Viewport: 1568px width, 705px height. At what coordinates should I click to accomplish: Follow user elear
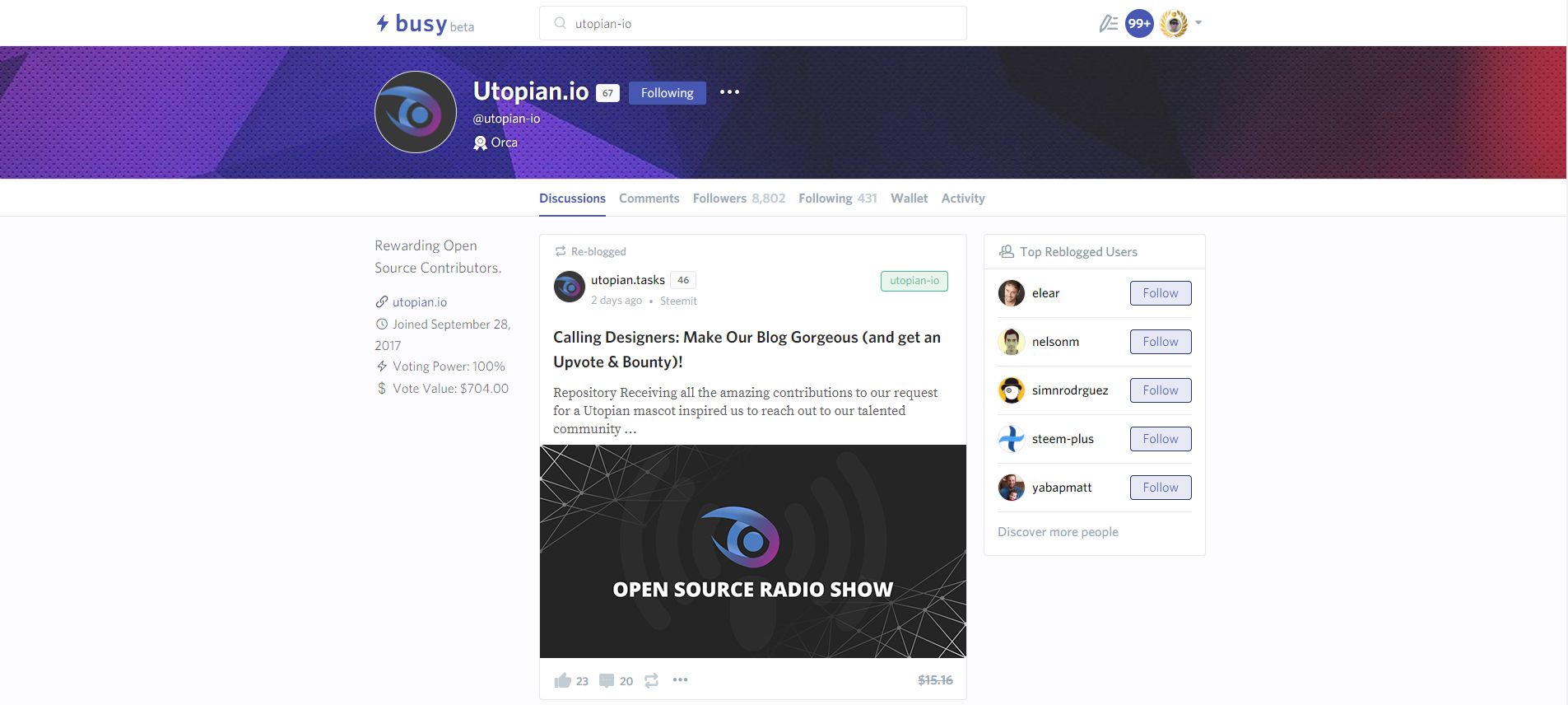(x=1161, y=293)
